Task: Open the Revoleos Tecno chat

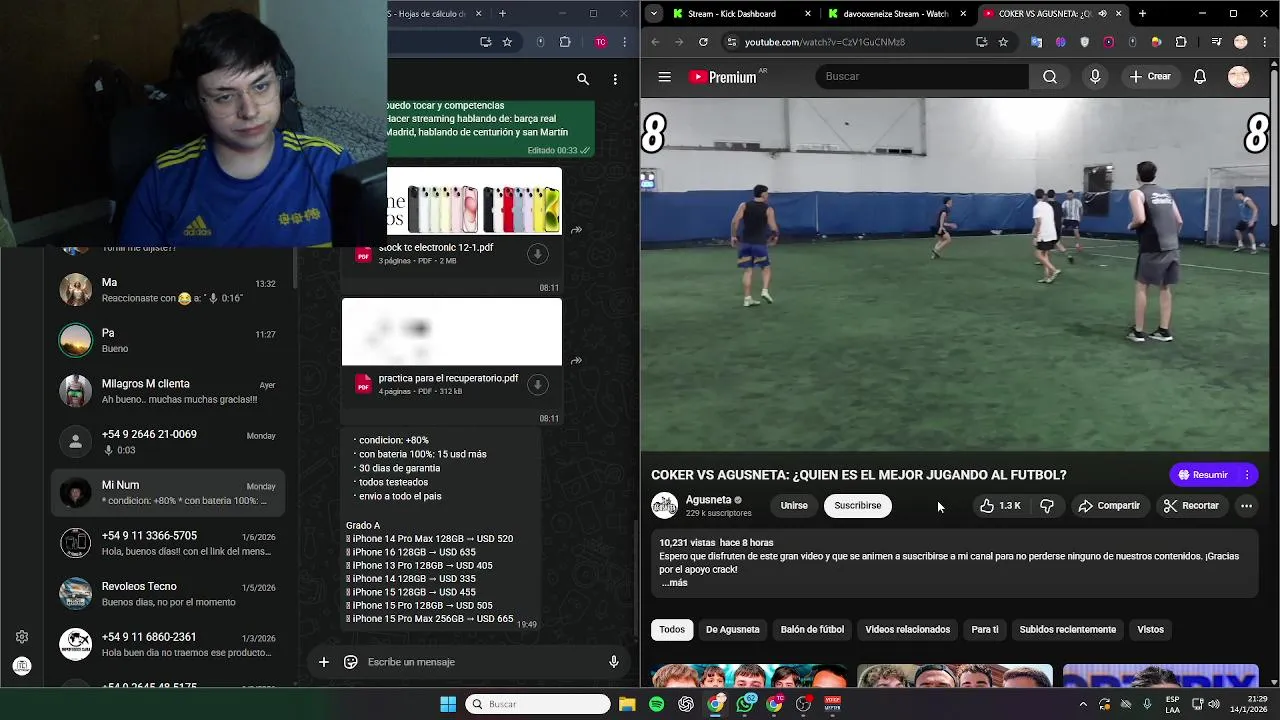Action: point(168,594)
